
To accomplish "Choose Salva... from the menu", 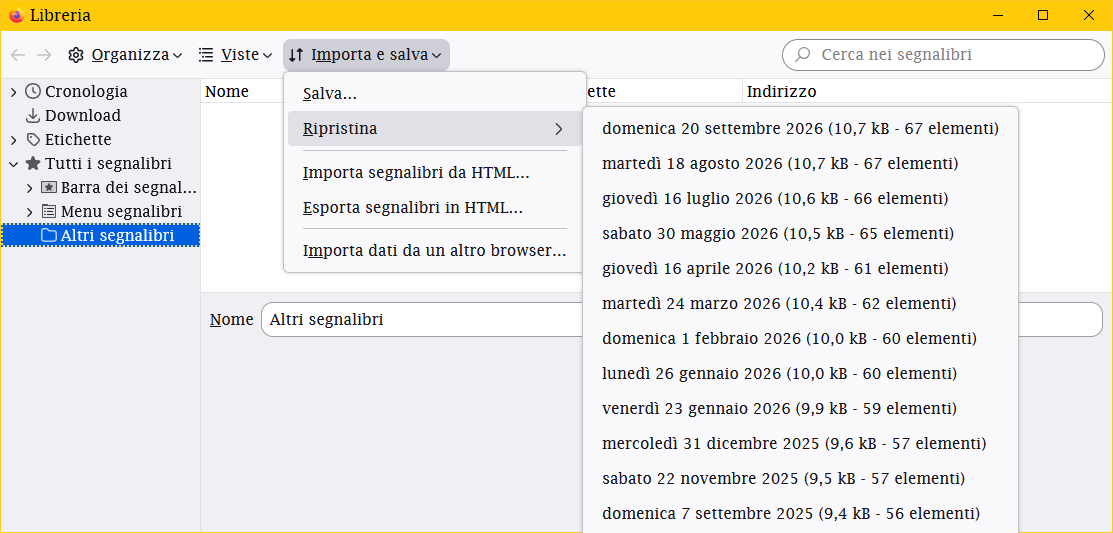I will pyautogui.click(x=434, y=94).
